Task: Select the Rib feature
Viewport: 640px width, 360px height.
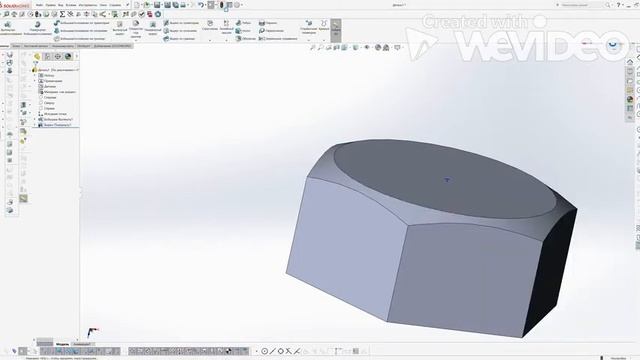Action: [x=243, y=23]
